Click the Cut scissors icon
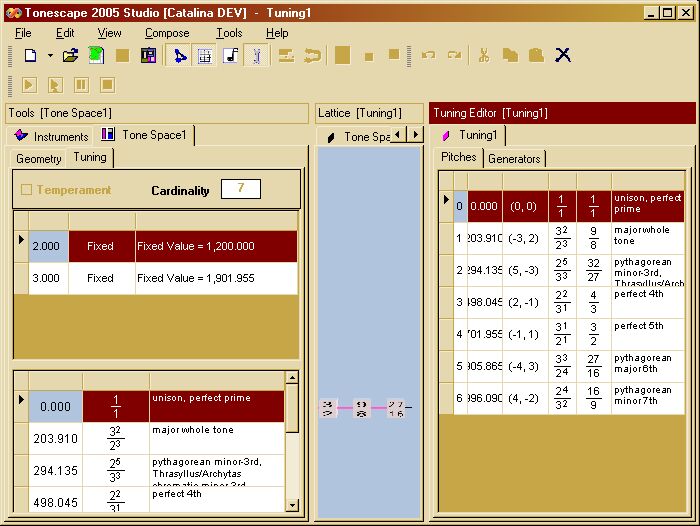 click(484, 55)
